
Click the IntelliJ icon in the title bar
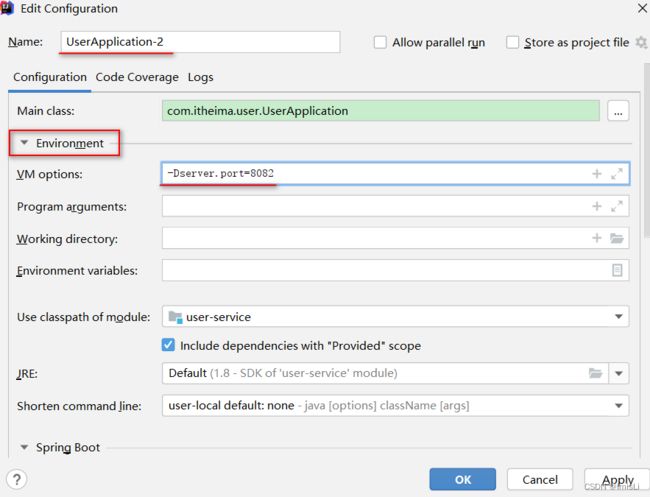7,8
